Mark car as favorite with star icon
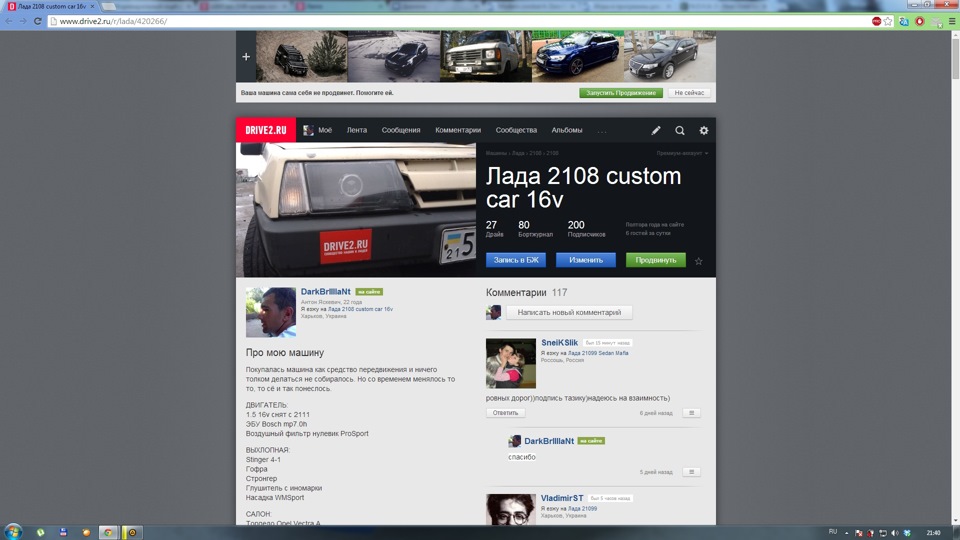The height and width of the screenshot is (540, 960). tap(699, 261)
